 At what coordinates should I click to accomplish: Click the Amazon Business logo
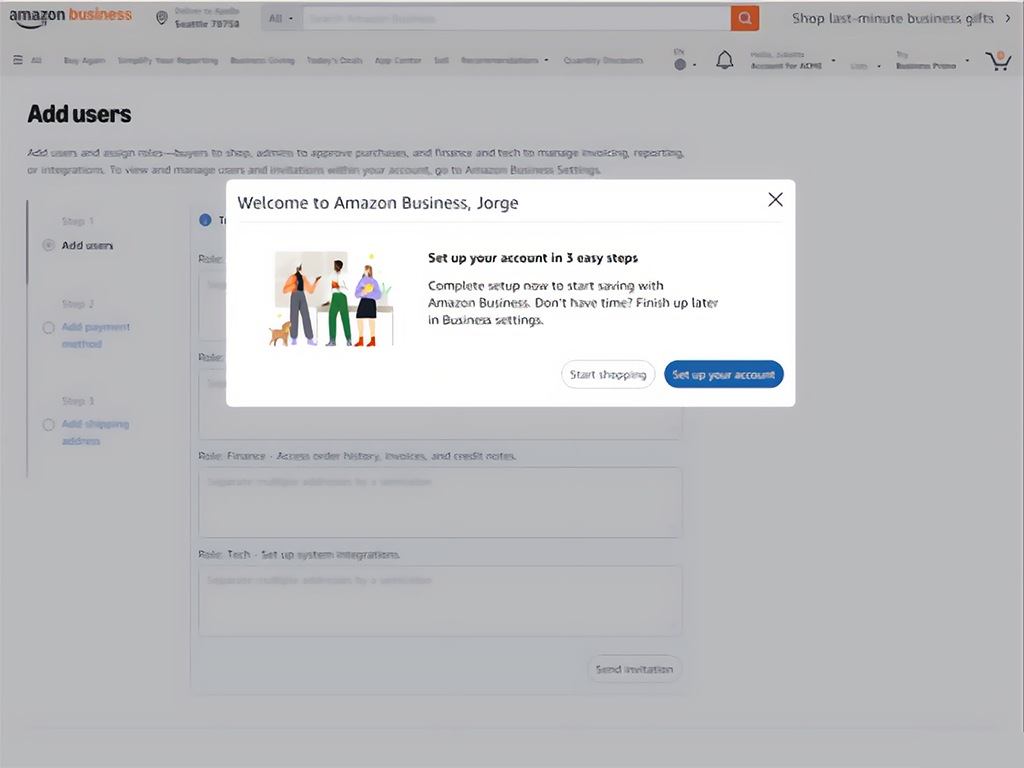[x=70, y=17]
